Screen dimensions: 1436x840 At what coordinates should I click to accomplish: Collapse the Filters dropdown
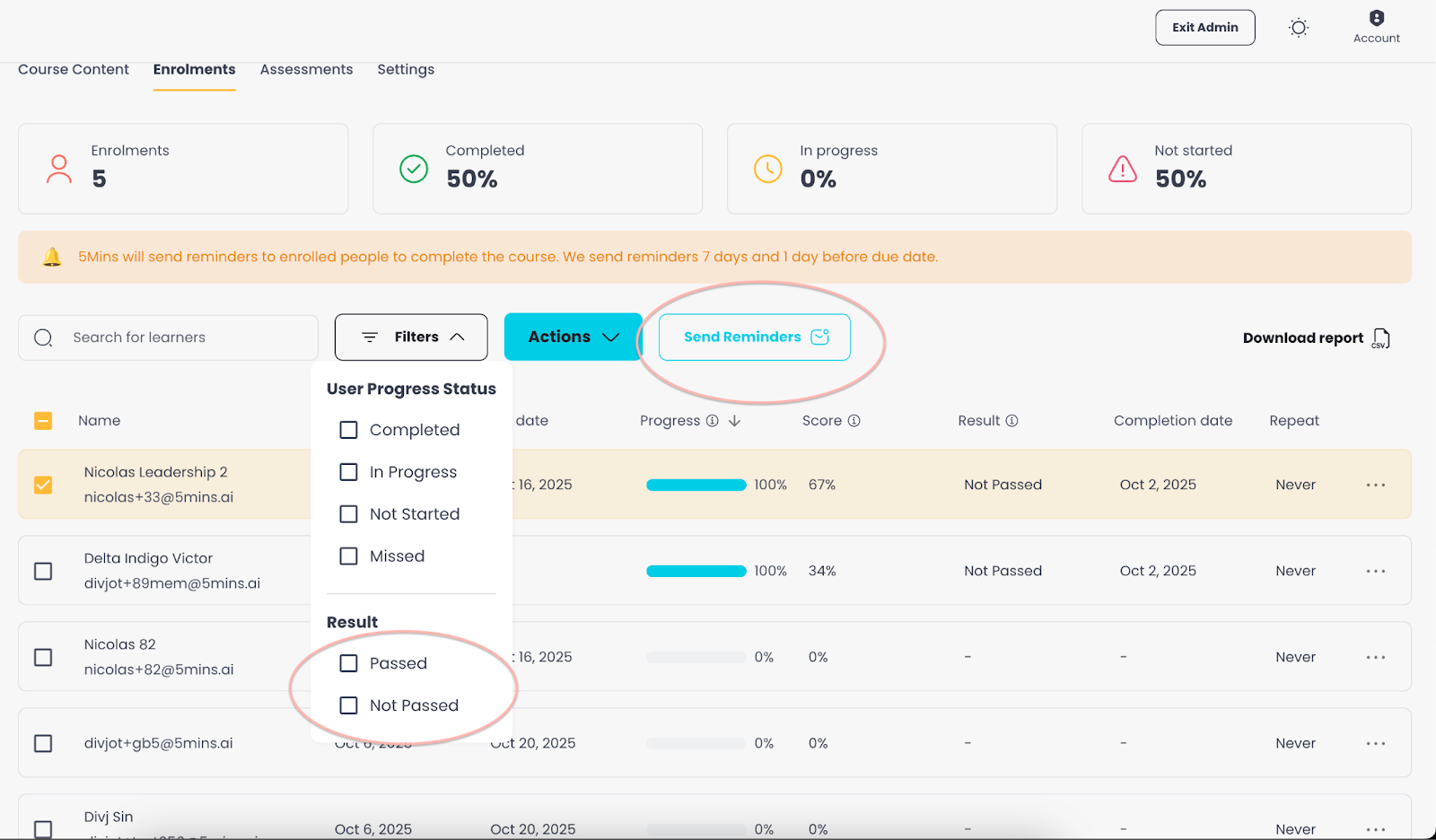(x=411, y=337)
